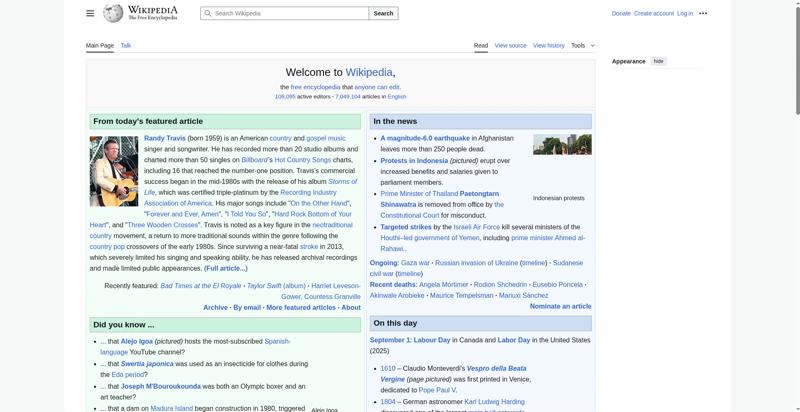Open the Storms of Life album link
800x412 pixels.
click(342, 182)
